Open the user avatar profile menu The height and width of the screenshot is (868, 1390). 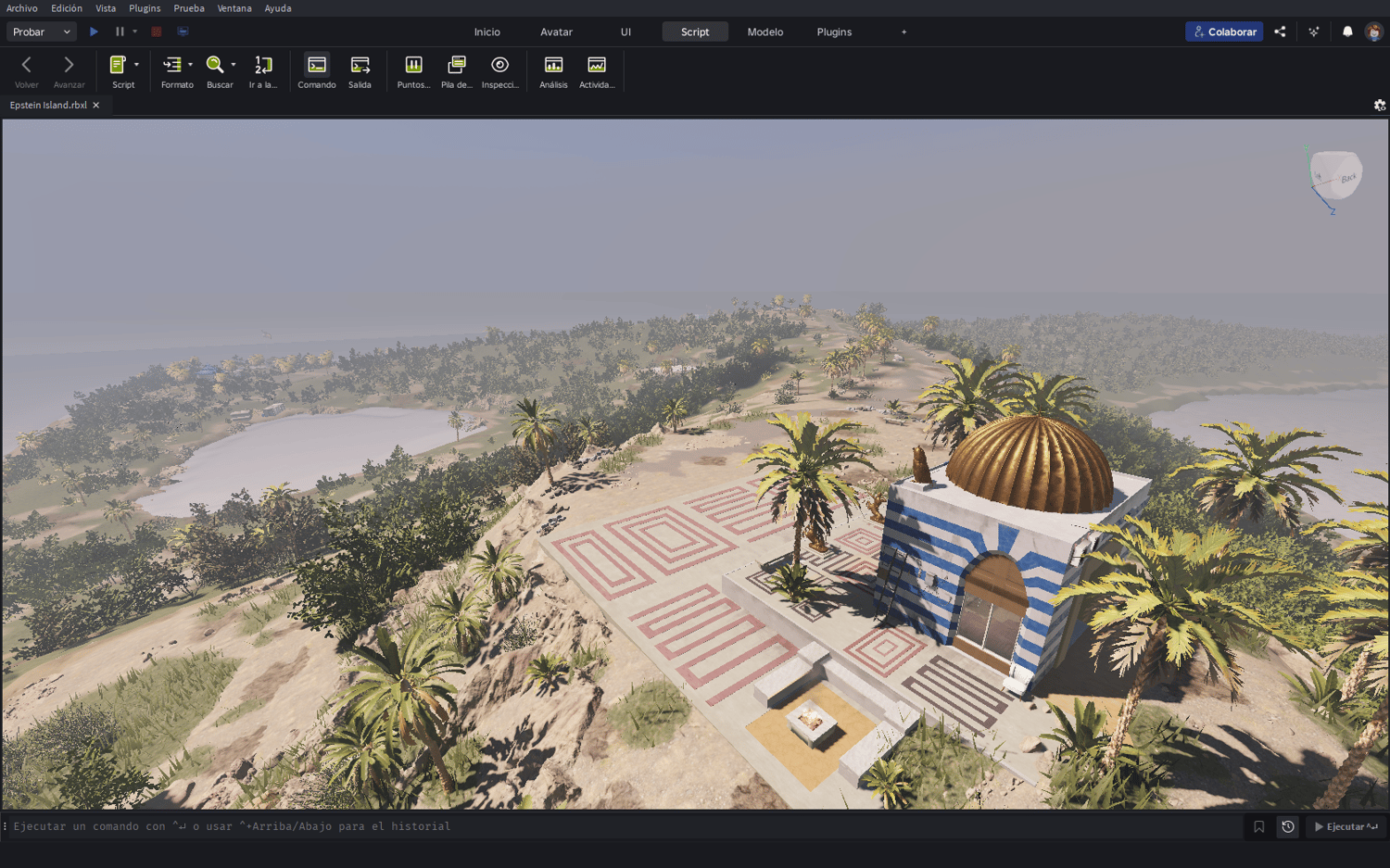[1373, 31]
